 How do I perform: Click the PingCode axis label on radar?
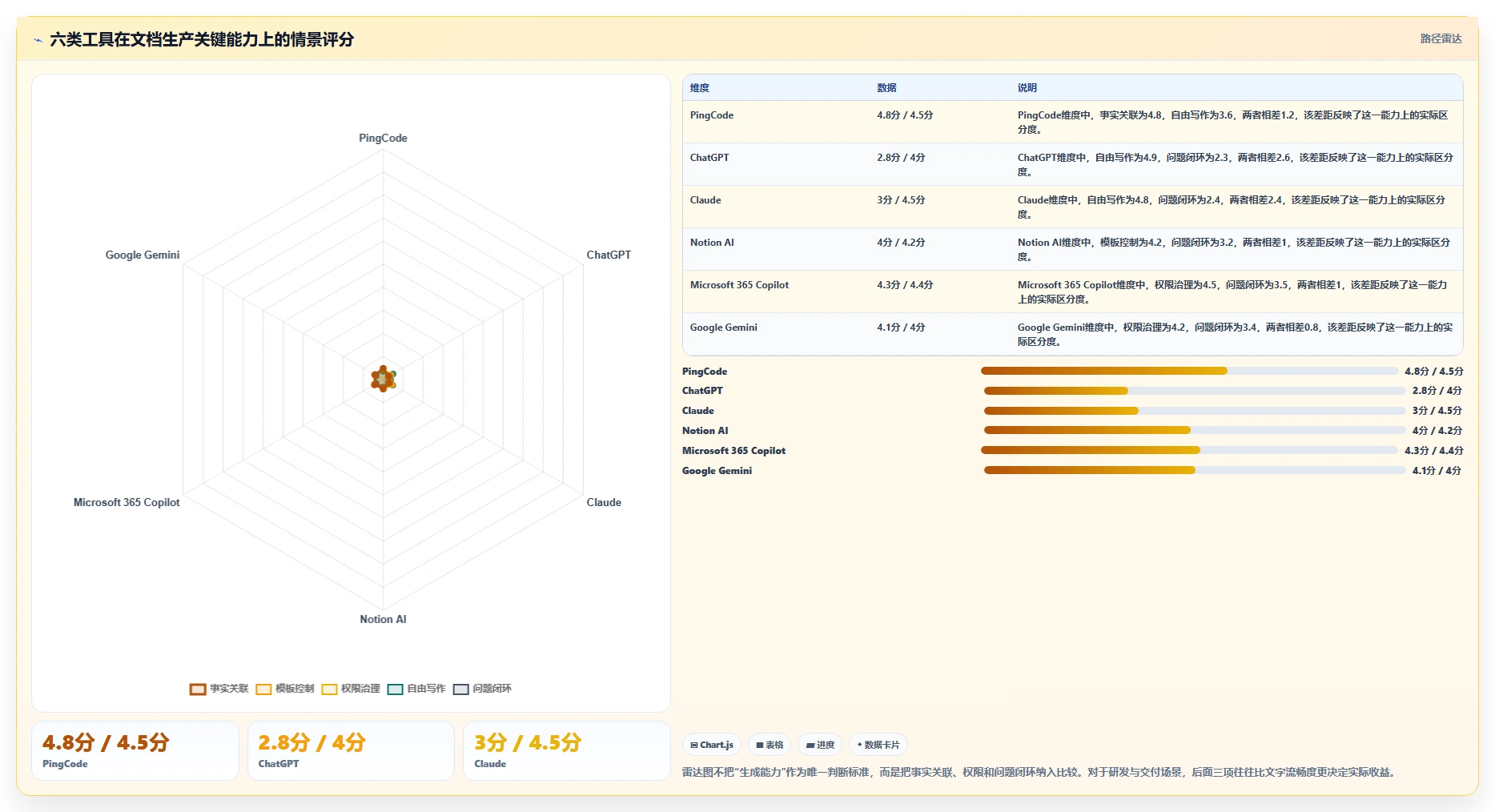click(x=383, y=138)
